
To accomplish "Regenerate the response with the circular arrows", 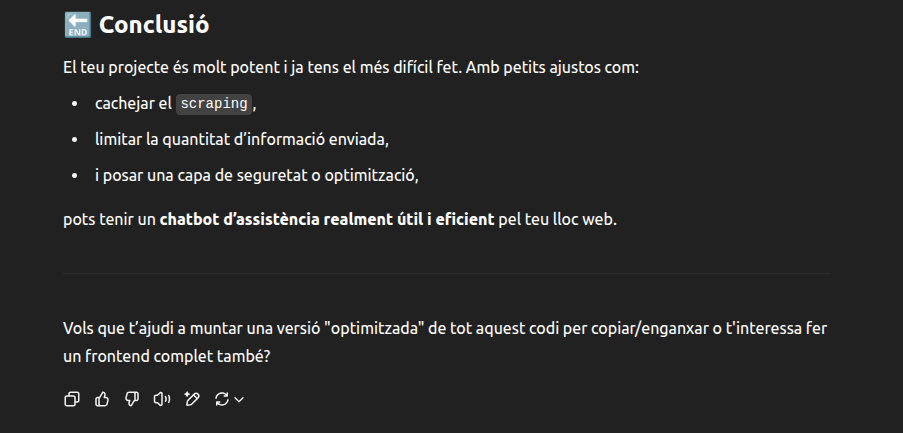I will click(x=222, y=399).
